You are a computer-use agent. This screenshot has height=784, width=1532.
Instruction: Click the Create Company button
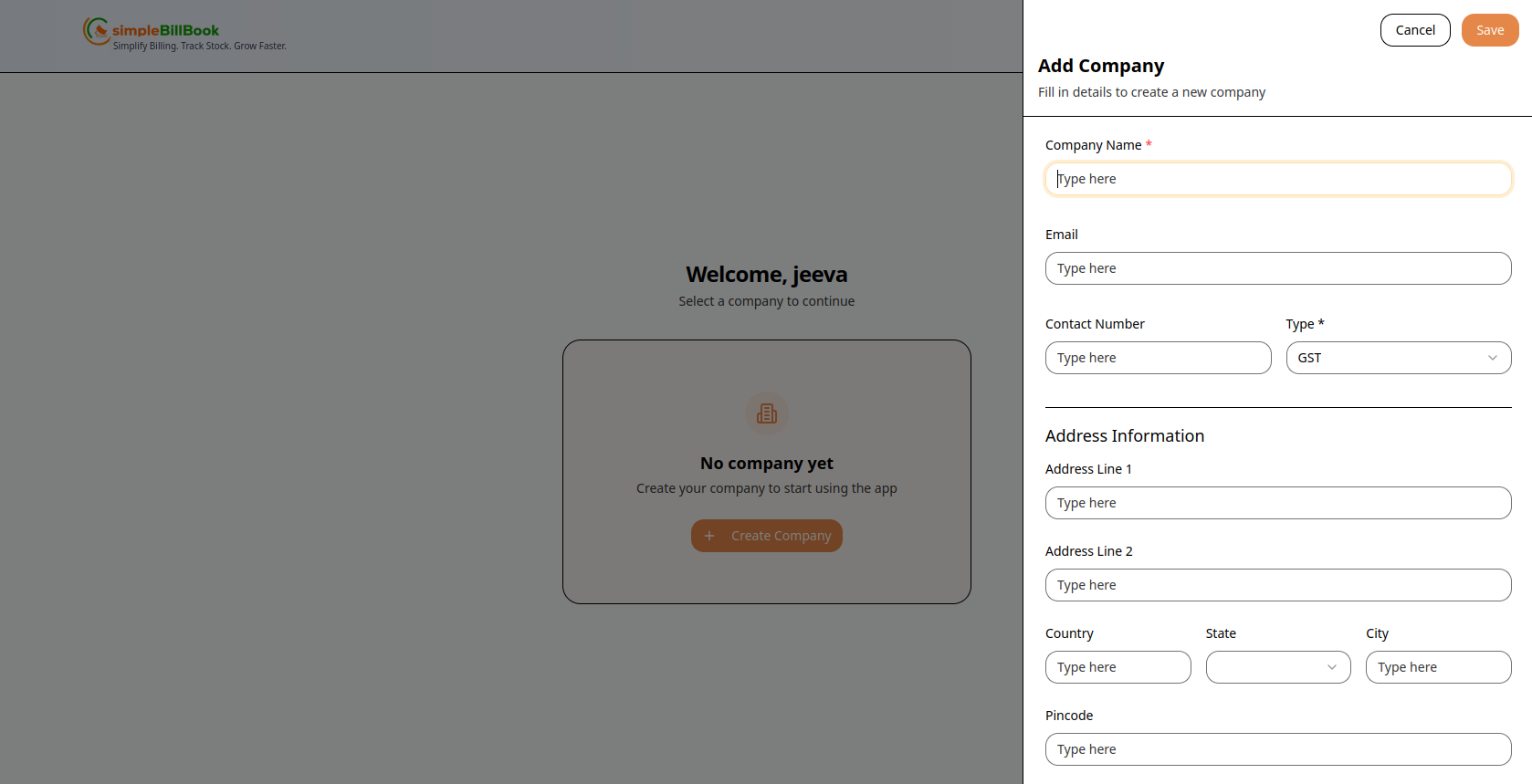(x=767, y=536)
